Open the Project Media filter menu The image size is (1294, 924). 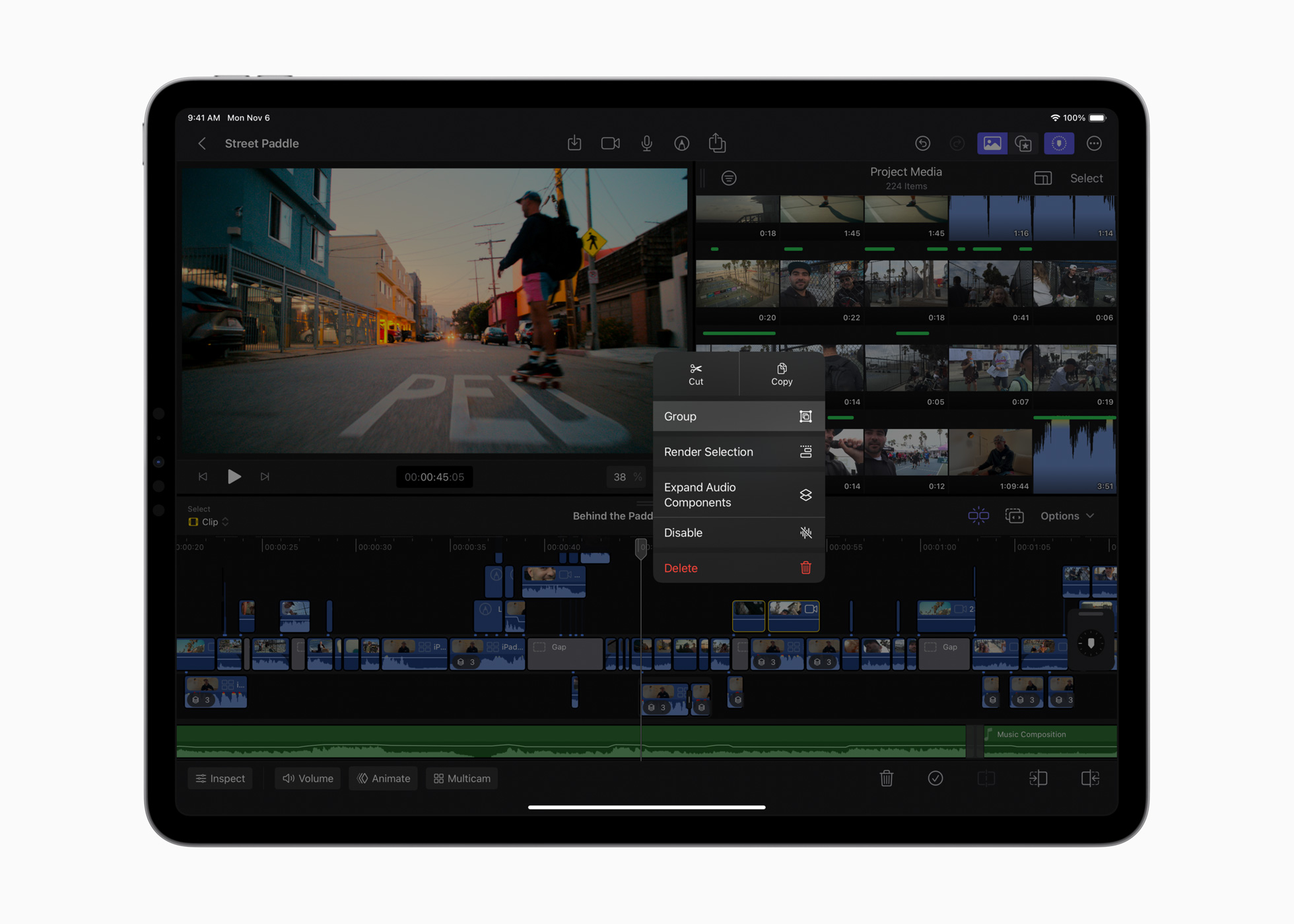tap(729, 178)
